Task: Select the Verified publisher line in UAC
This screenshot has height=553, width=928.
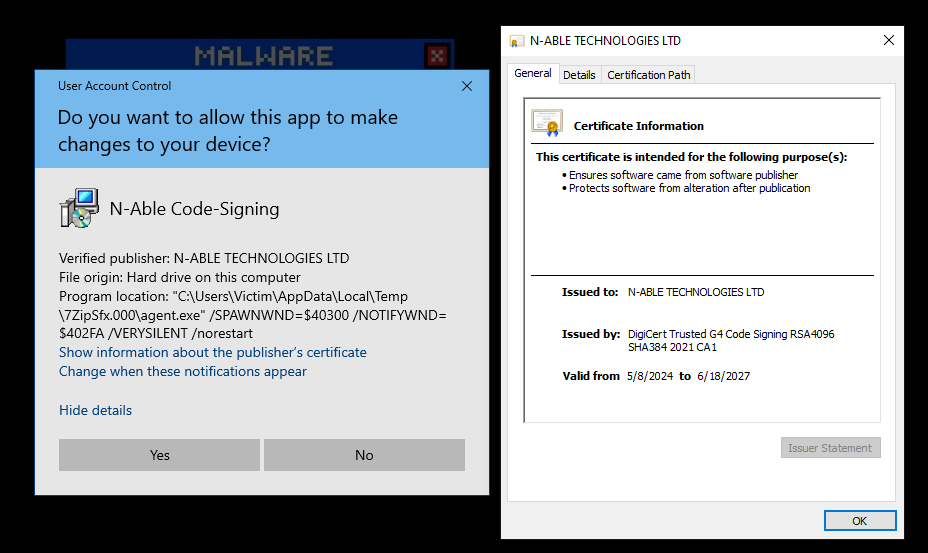Action: (x=204, y=258)
